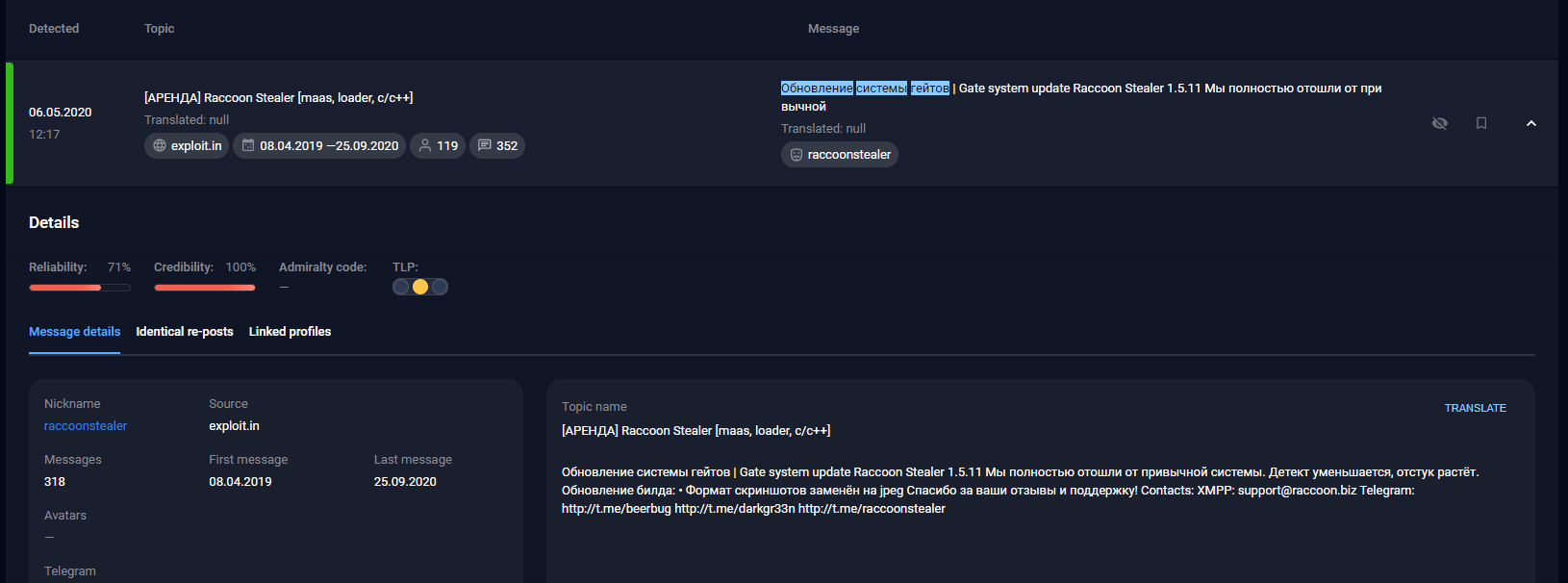The image size is (1568, 583).
Task: Click the Reliability progress bar
Action: click(x=79, y=288)
